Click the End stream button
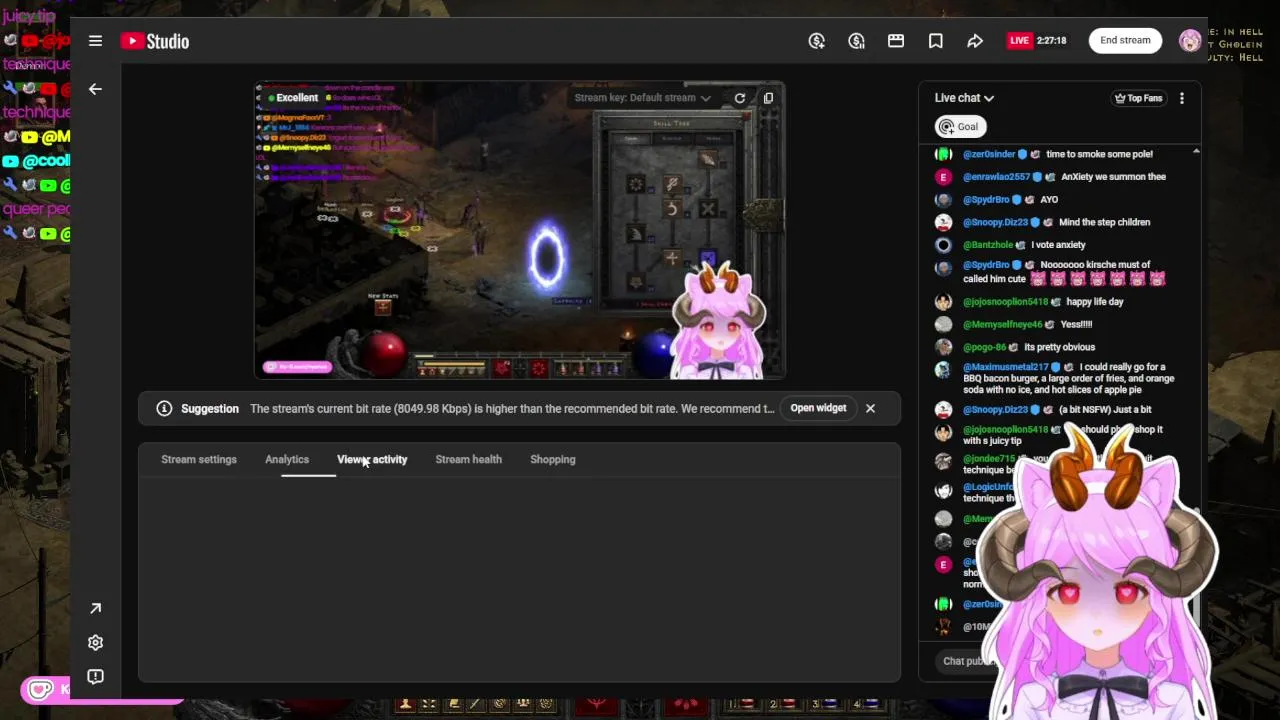The image size is (1280, 720). [x=1125, y=40]
